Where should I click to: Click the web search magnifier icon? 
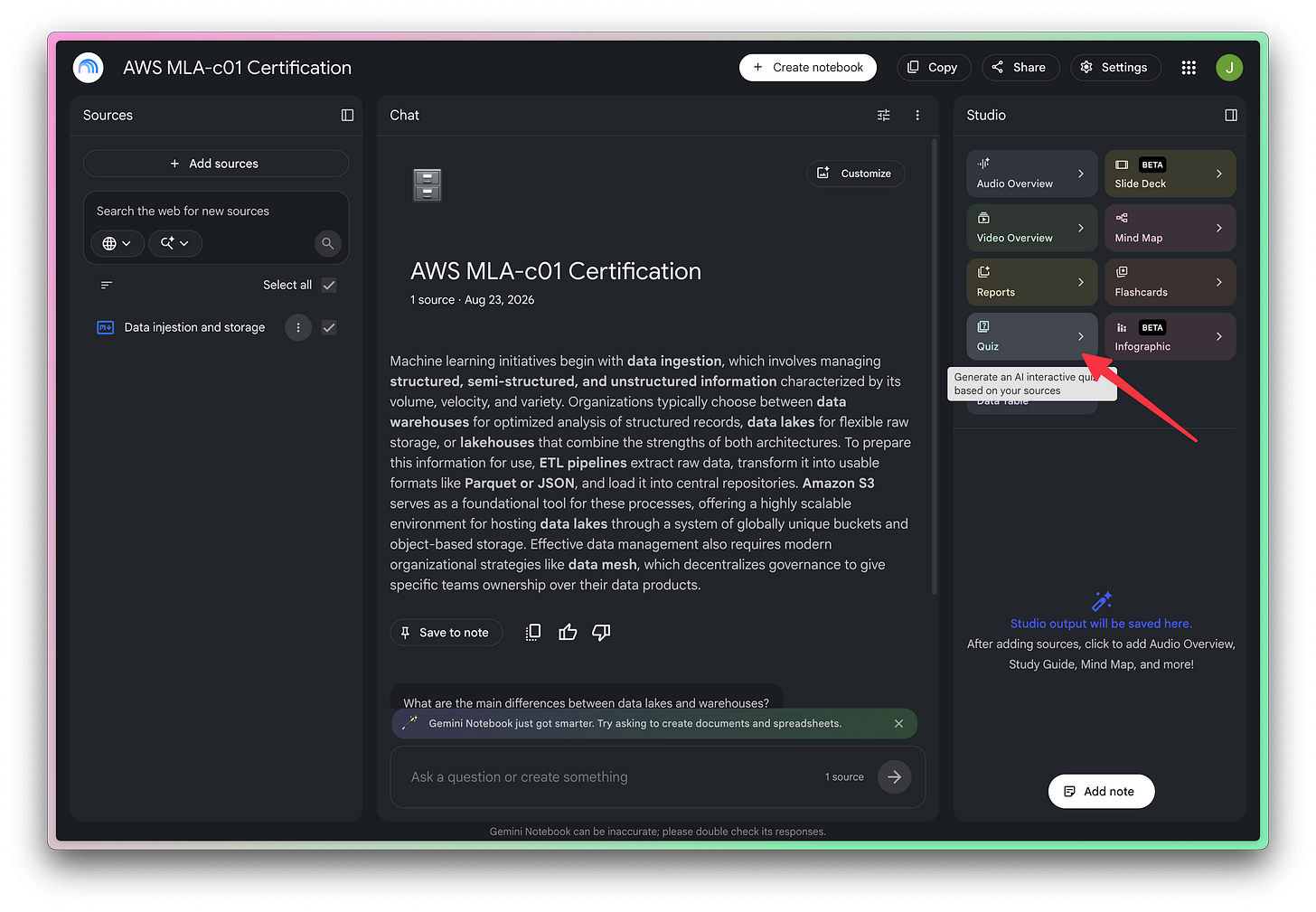[328, 243]
